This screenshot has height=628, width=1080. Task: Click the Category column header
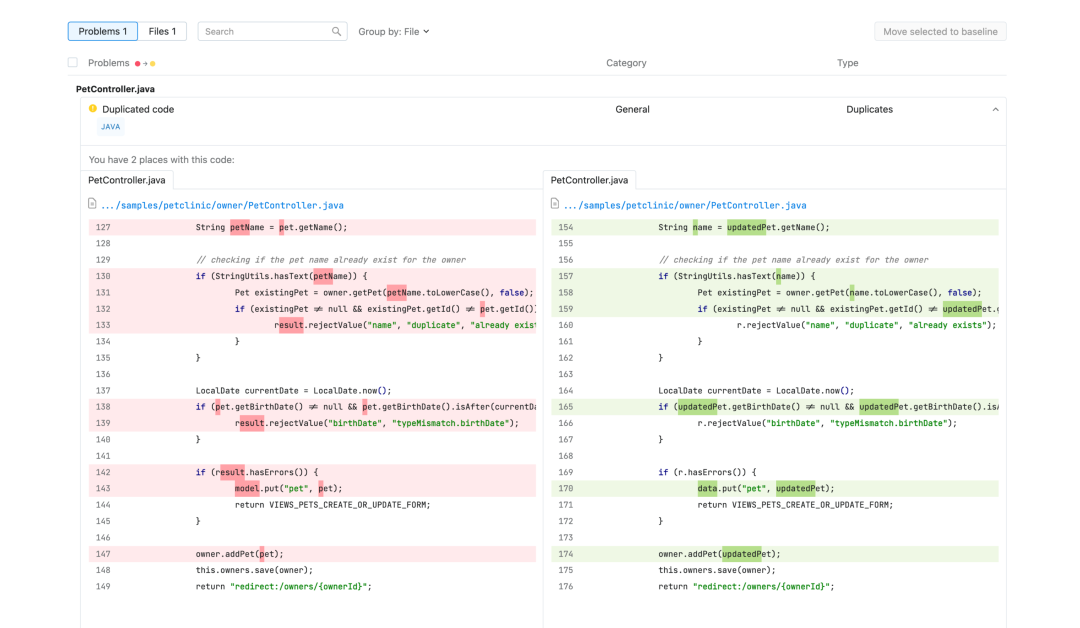click(x=626, y=63)
